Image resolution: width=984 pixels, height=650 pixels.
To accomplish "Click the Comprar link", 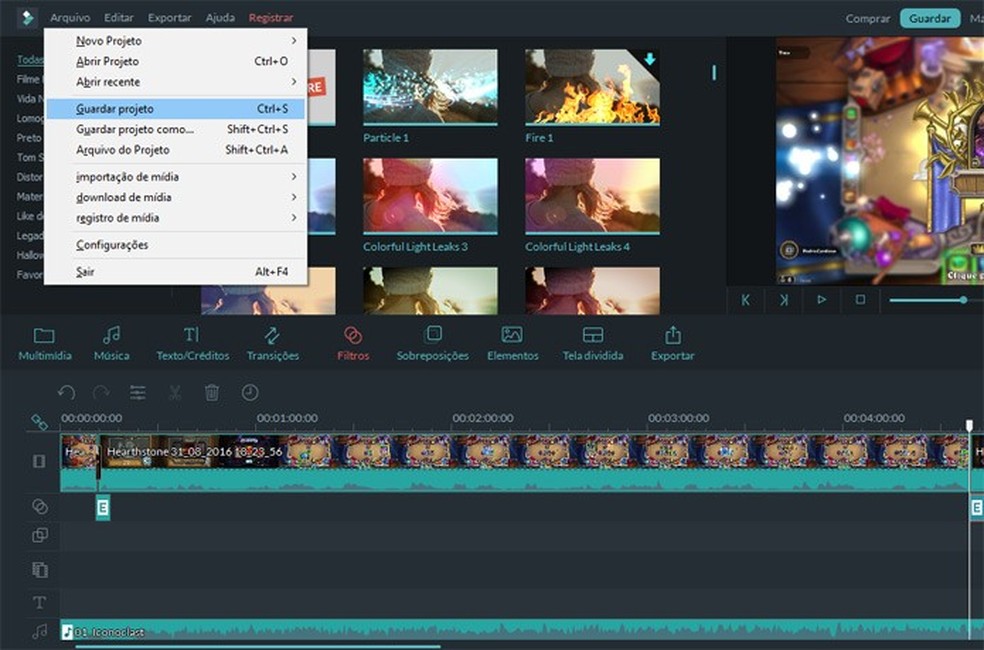I will (867, 18).
